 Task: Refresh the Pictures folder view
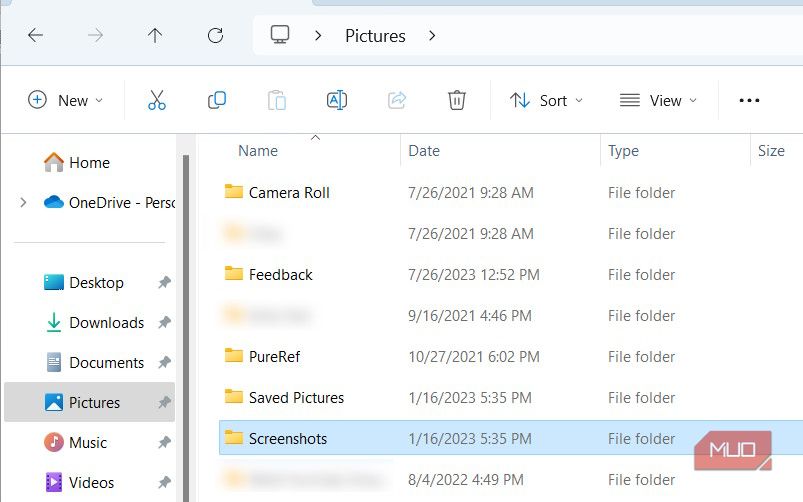click(x=215, y=35)
